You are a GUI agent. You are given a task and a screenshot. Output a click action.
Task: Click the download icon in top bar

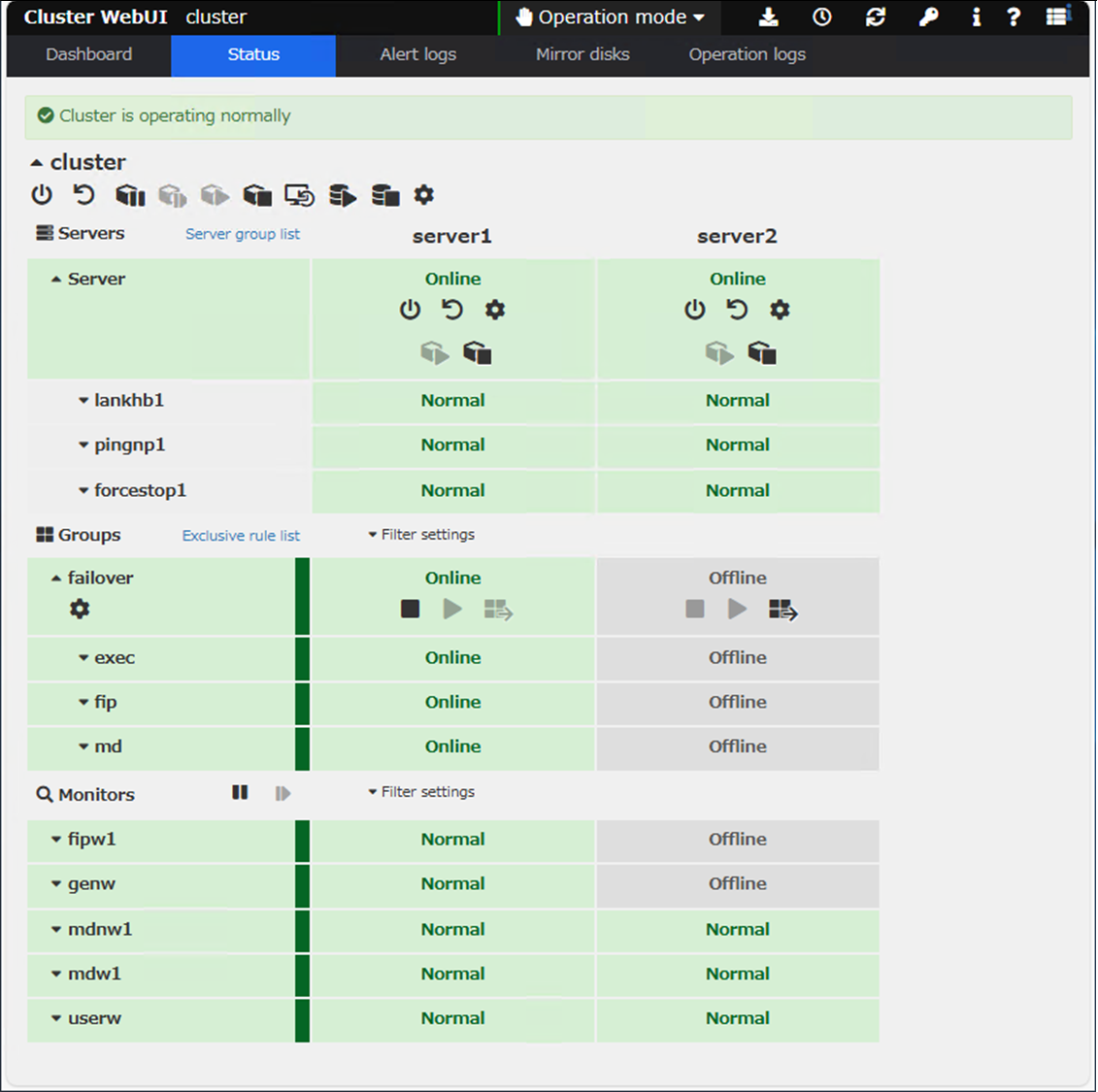click(768, 17)
